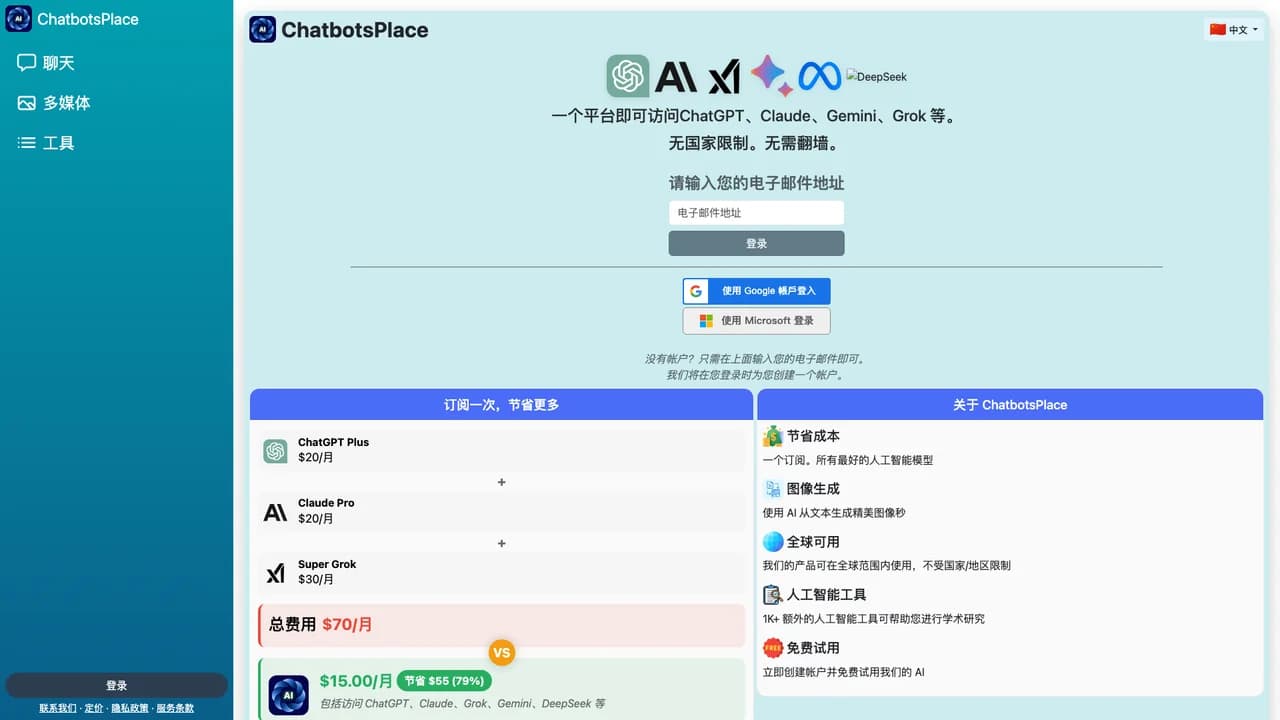Open the 定价 footer link

tap(94, 708)
